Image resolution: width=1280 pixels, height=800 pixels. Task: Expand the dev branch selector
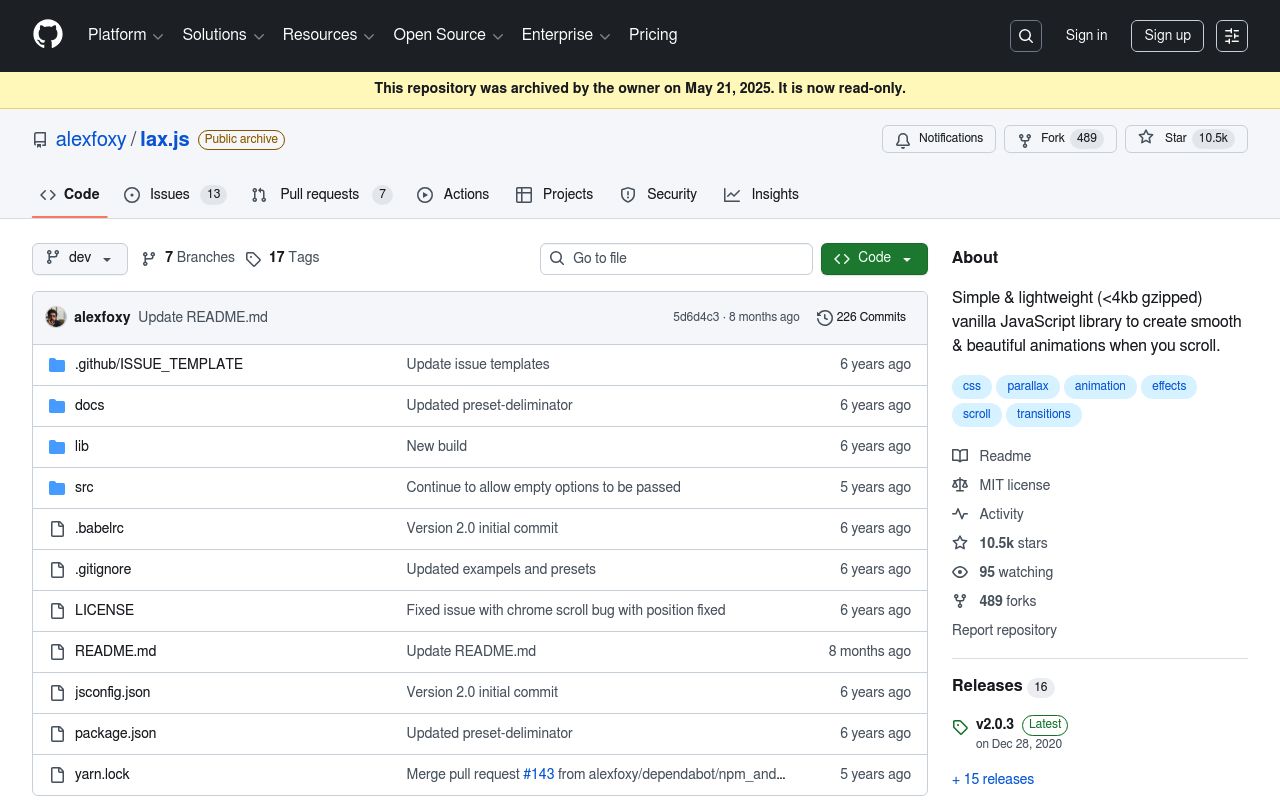(80, 258)
